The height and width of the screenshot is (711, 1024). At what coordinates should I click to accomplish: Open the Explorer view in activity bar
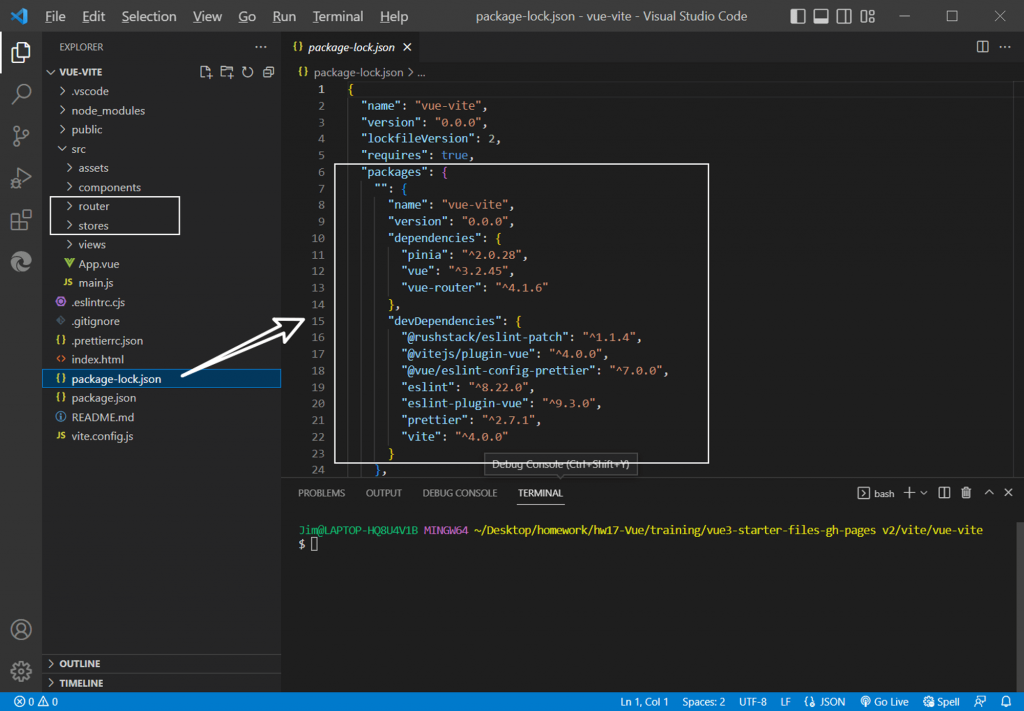coord(21,52)
